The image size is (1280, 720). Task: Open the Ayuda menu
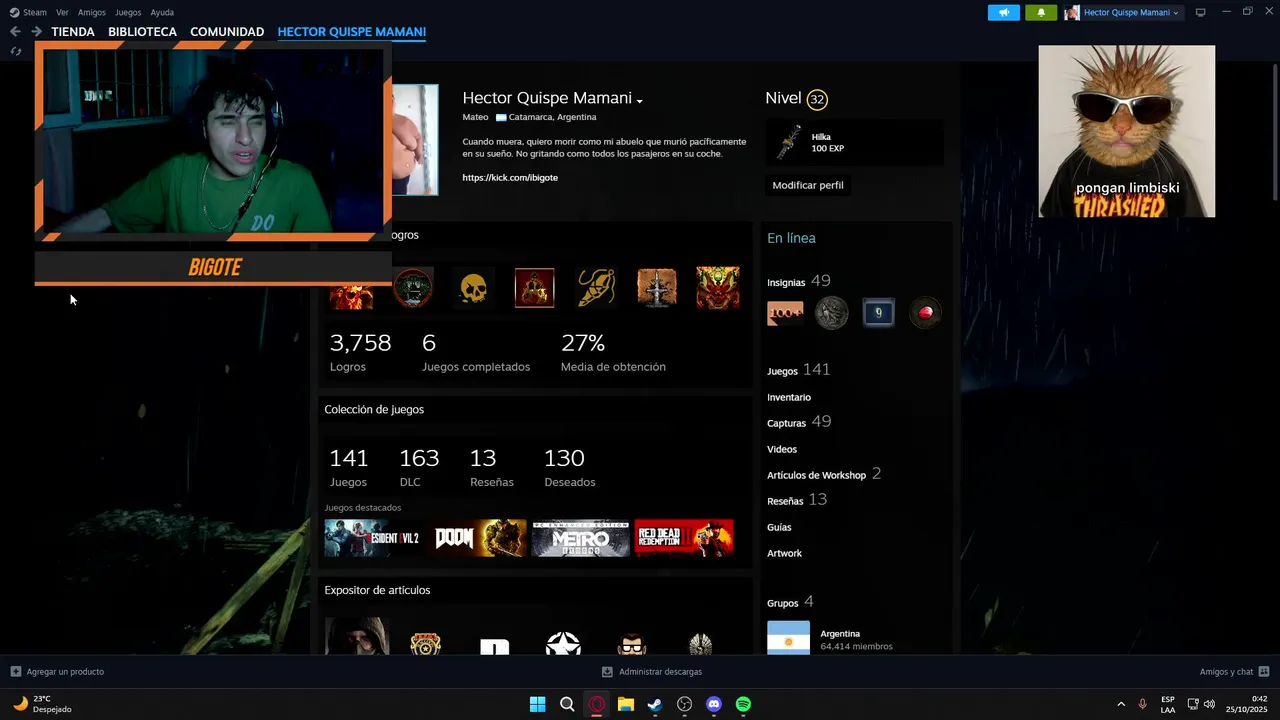[162, 12]
